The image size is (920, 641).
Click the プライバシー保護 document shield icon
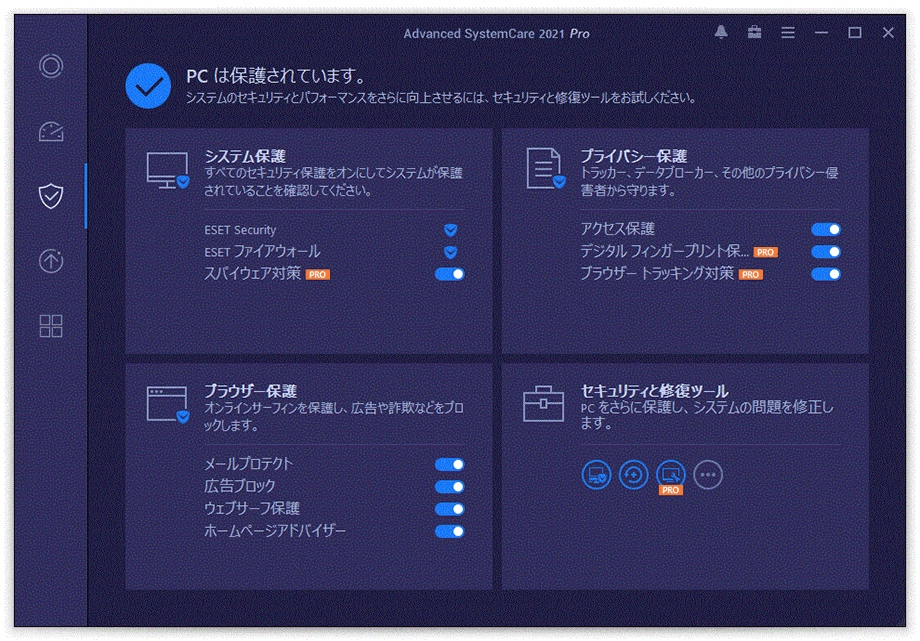[x=546, y=168]
